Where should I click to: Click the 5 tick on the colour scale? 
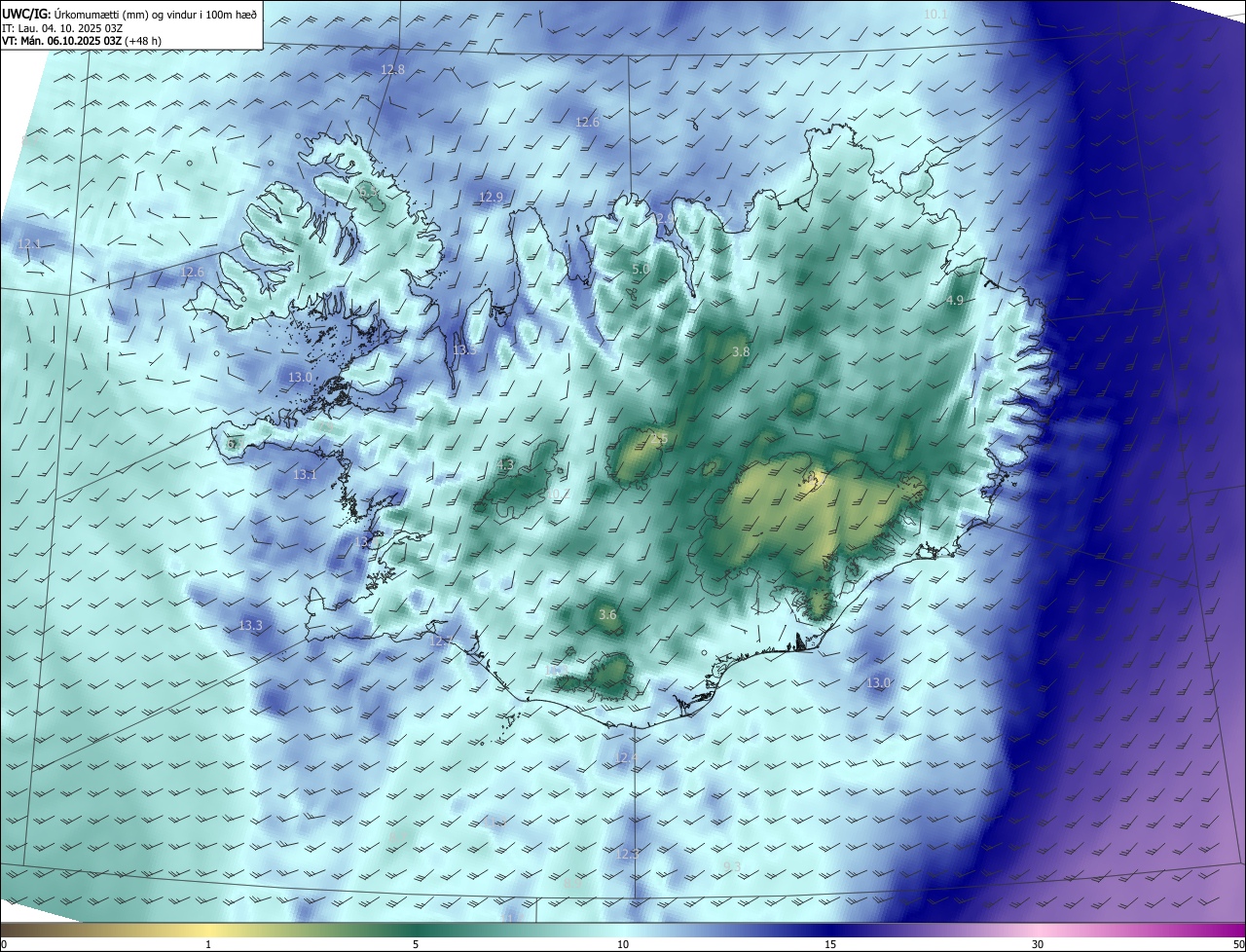[416, 944]
